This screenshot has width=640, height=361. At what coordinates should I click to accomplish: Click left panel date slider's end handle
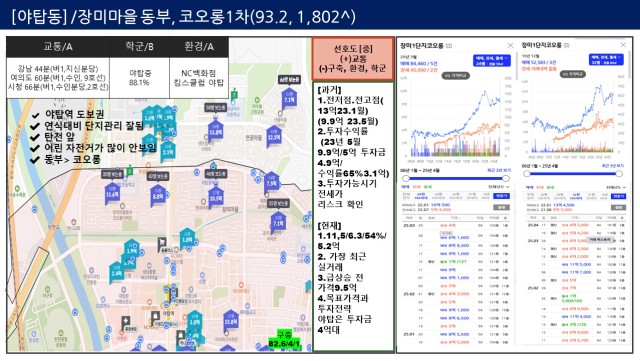coord(506,178)
